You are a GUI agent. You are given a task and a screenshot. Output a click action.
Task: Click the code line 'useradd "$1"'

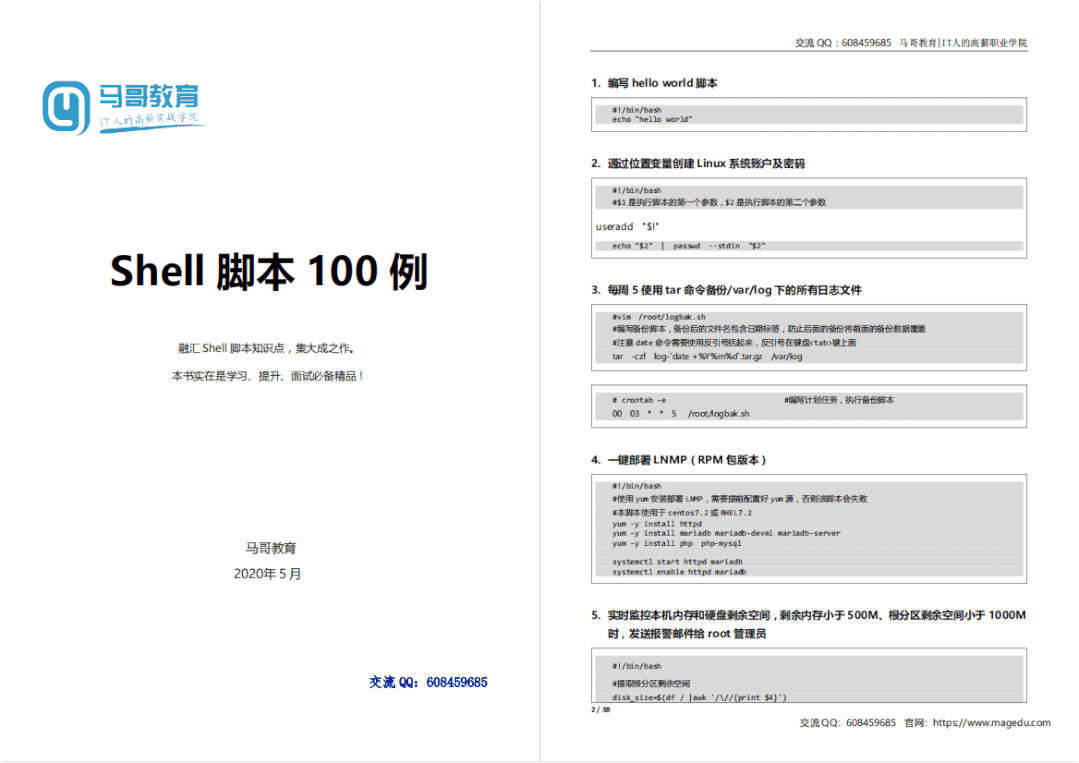[627, 226]
